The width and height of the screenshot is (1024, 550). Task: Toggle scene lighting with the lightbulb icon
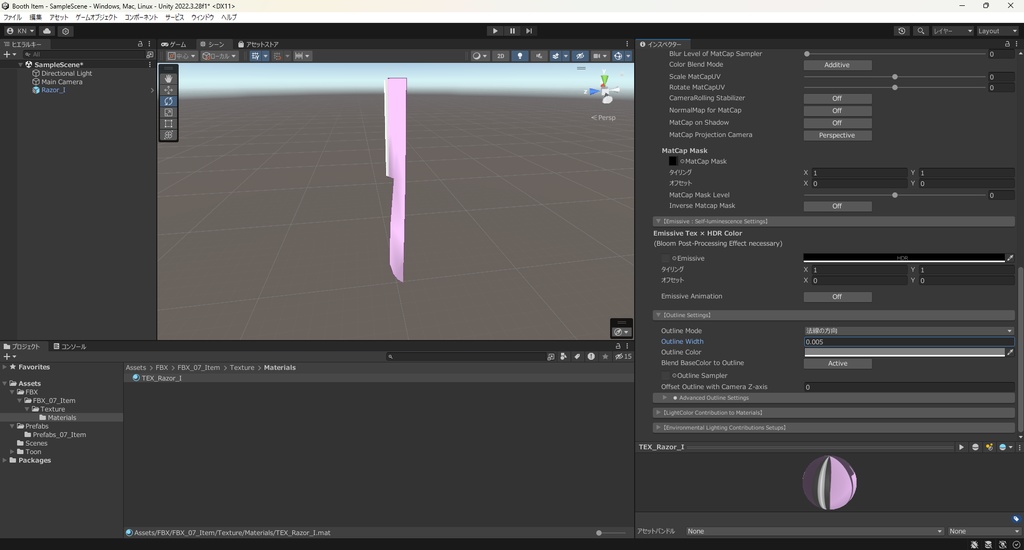520,56
